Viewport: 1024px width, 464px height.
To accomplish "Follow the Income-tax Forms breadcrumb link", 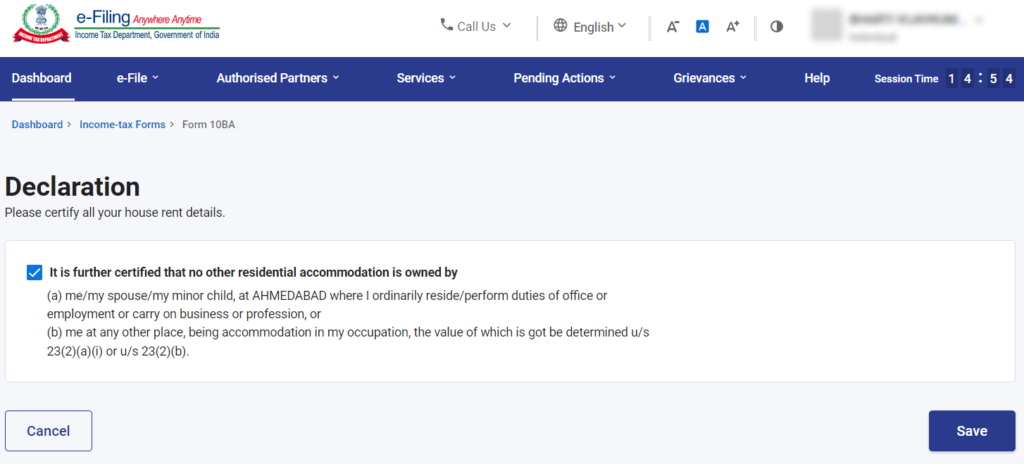I will (x=122, y=125).
